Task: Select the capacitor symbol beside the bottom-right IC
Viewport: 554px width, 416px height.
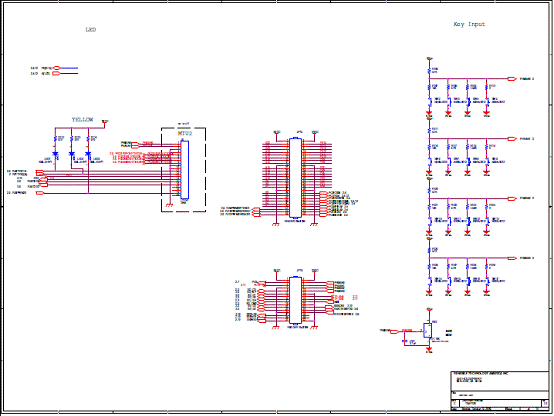Action: pos(405,341)
